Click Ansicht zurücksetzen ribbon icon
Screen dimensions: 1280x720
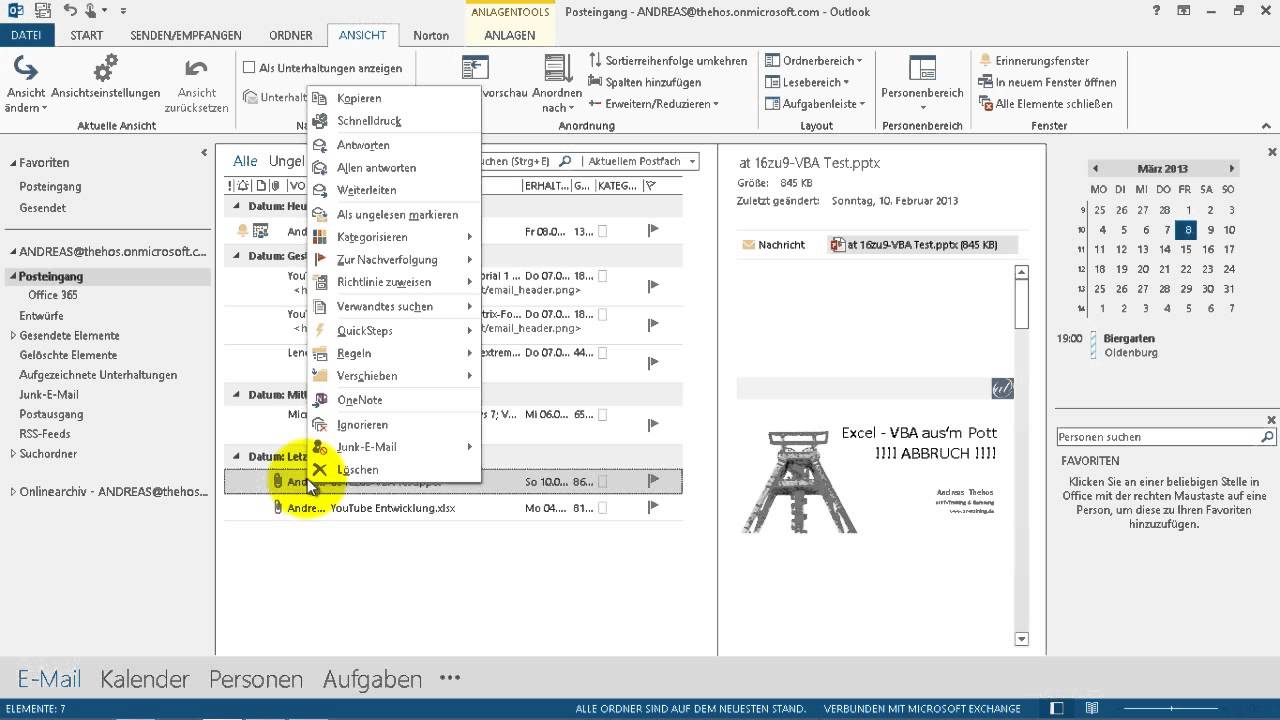197,68
